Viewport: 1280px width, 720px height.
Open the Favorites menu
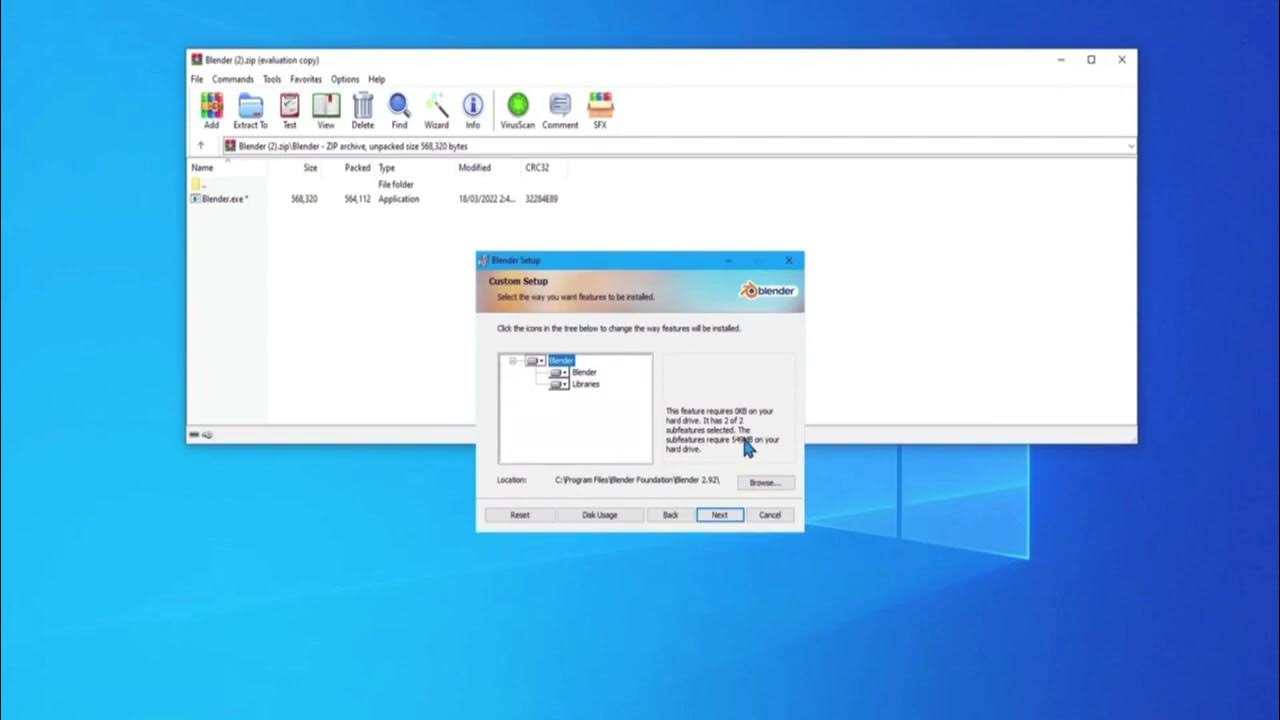point(306,79)
